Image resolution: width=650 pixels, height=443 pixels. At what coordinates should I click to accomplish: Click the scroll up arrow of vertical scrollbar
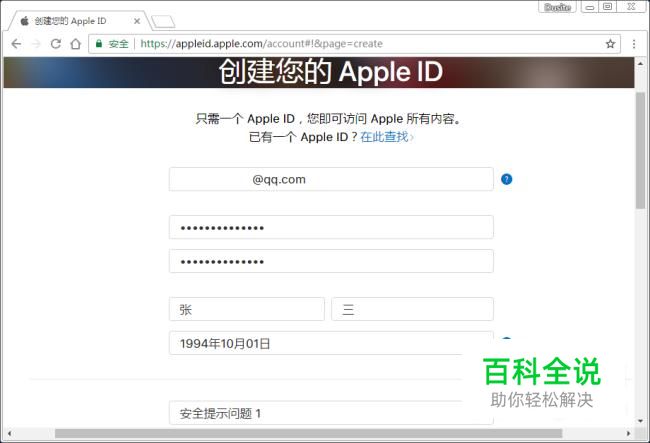(640, 63)
